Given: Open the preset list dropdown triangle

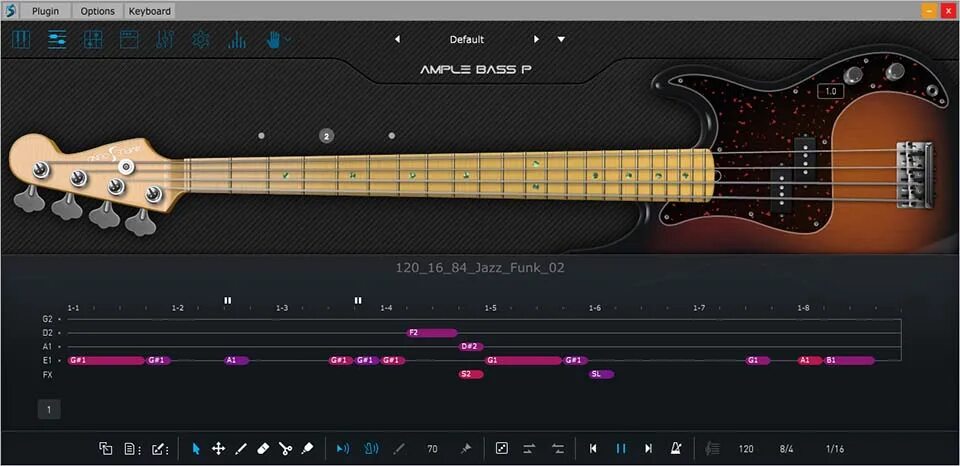Looking at the screenshot, I should click(561, 39).
